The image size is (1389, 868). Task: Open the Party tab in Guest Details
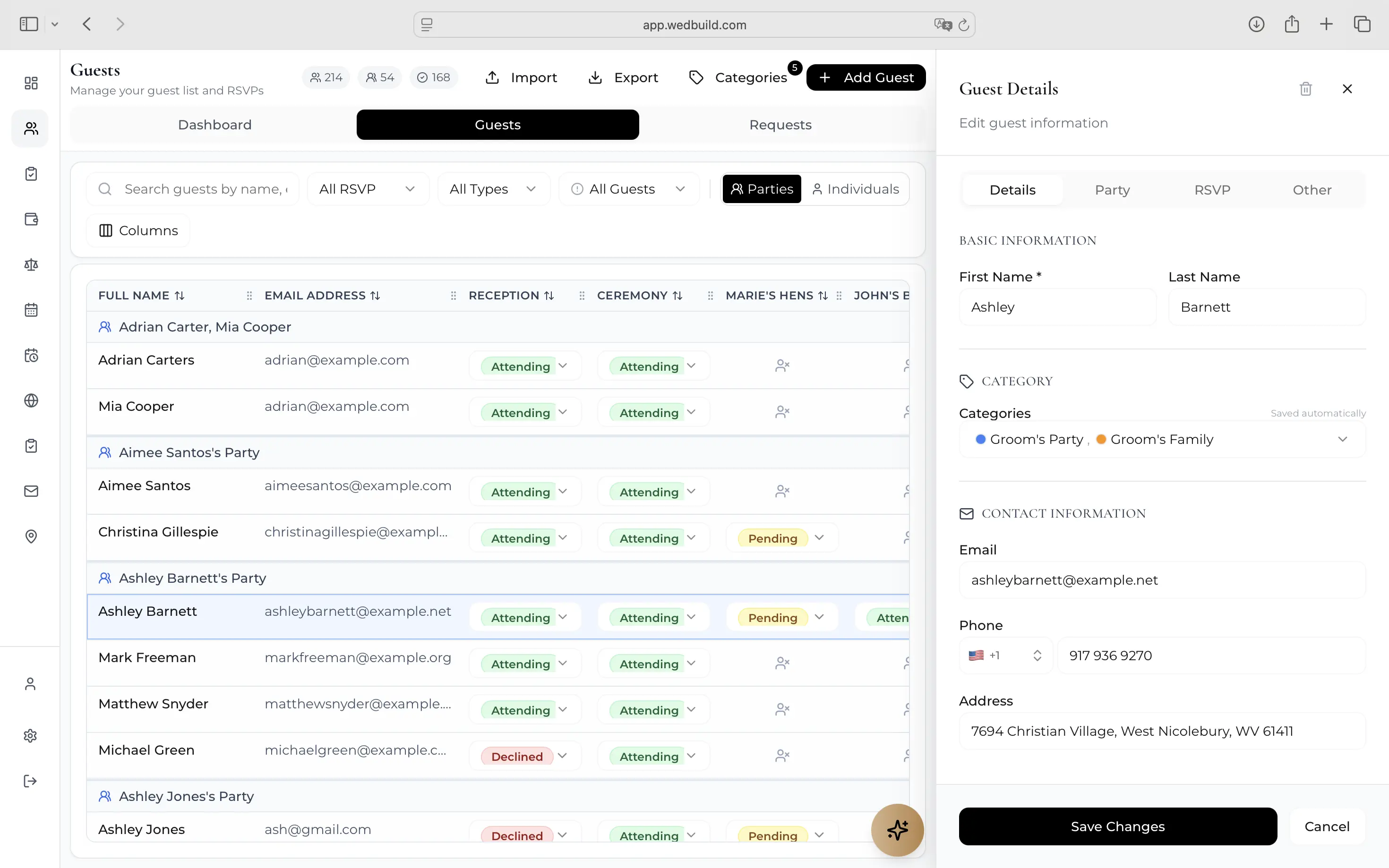click(x=1112, y=190)
